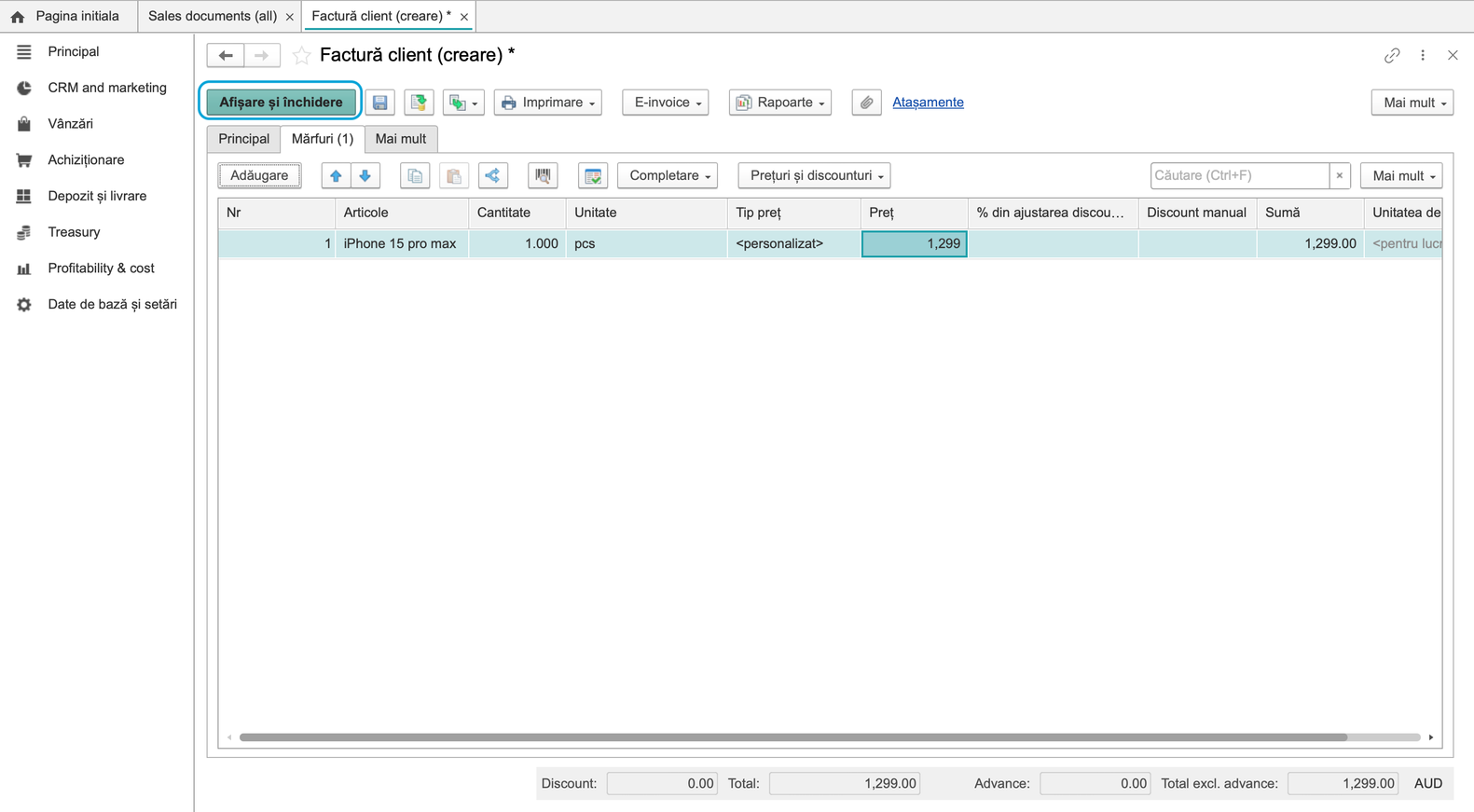Viewport: 1474px width, 812px height.
Task: Move row up with blue up arrow
Action: (336, 175)
